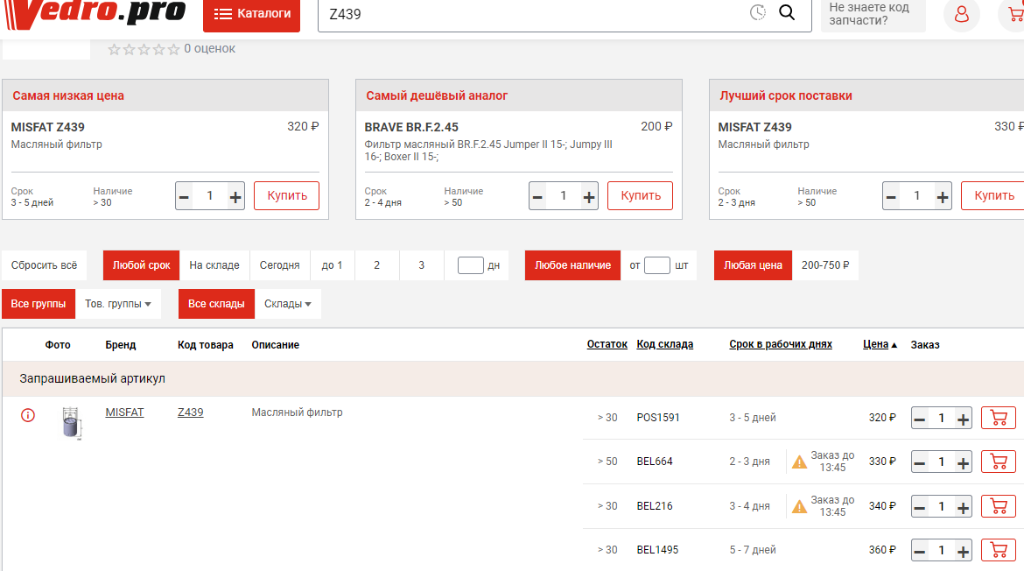Viewport: 1024px width, 571px height.
Task: Enable the 'Сегодня' delivery filter
Action: (x=279, y=265)
